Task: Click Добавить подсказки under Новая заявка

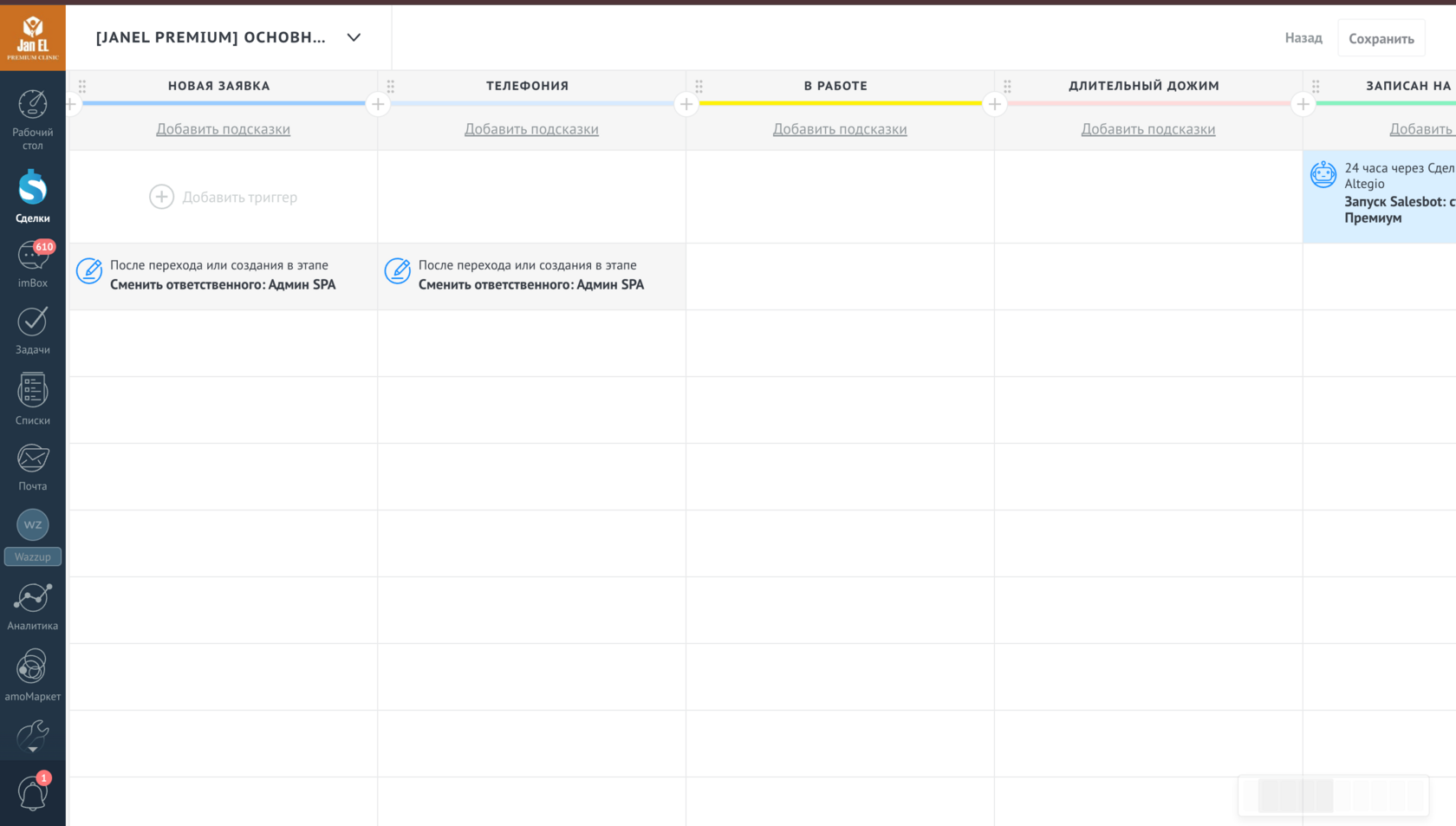Action: 224,129
